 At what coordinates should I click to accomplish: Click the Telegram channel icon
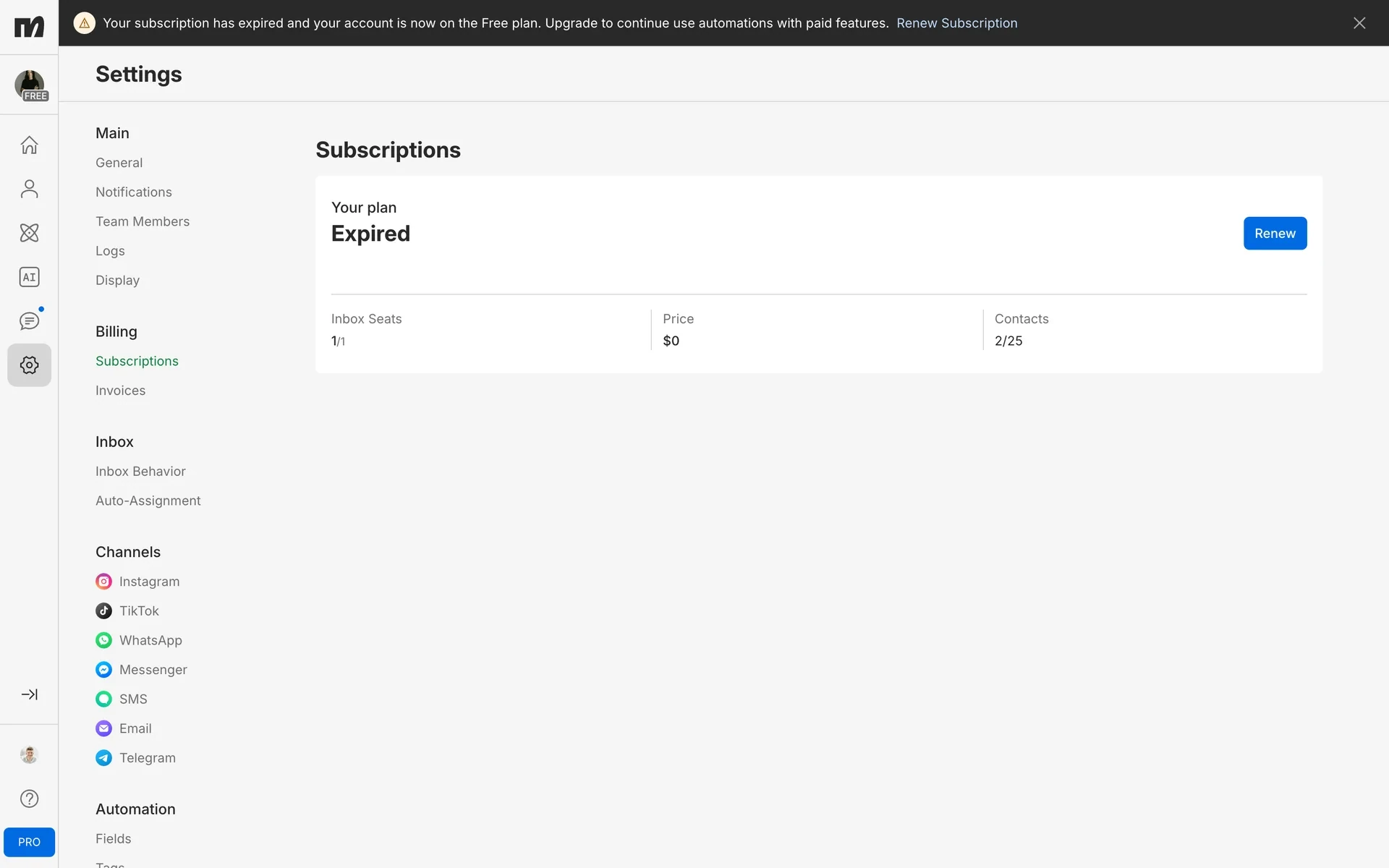click(104, 758)
